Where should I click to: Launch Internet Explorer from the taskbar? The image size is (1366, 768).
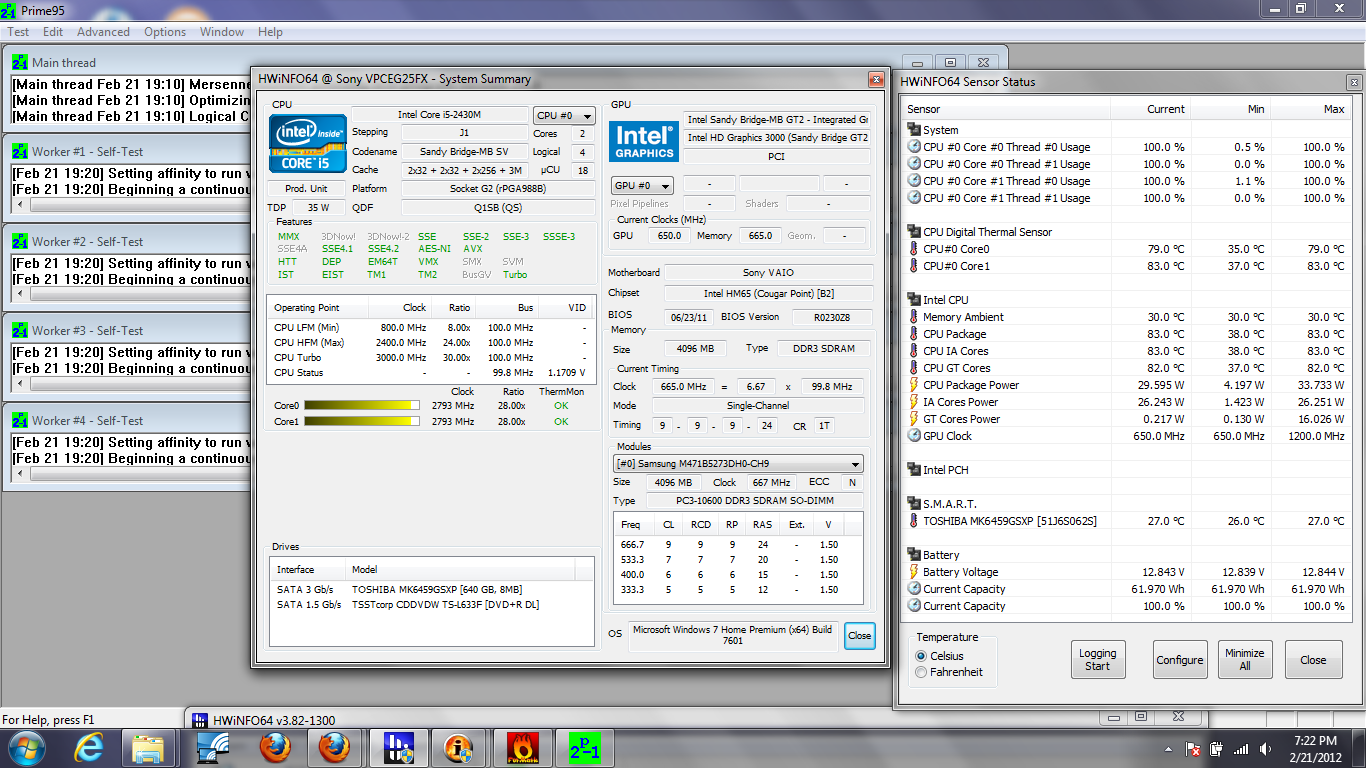coord(89,748)
